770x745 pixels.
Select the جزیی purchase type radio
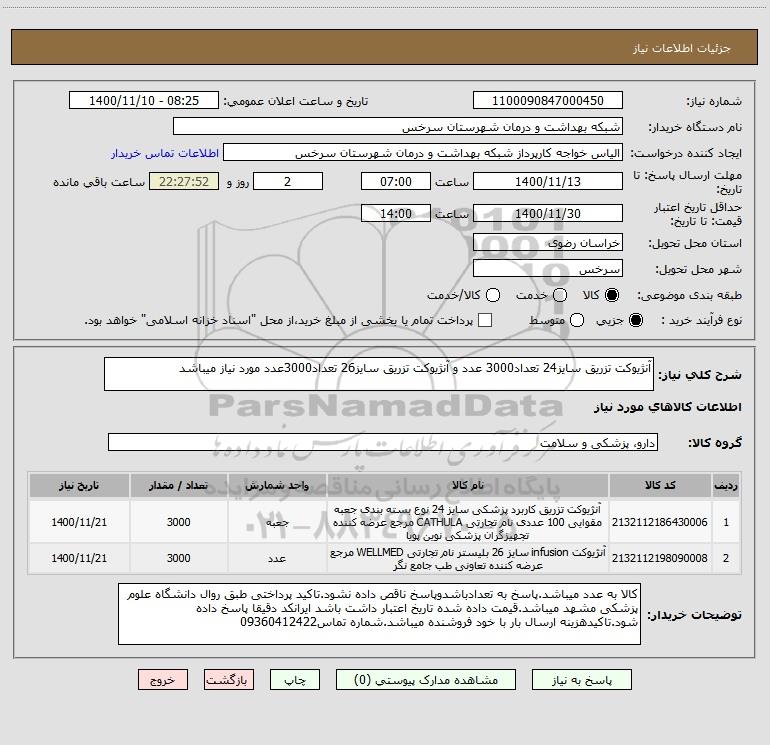click(x=635, y=320)
